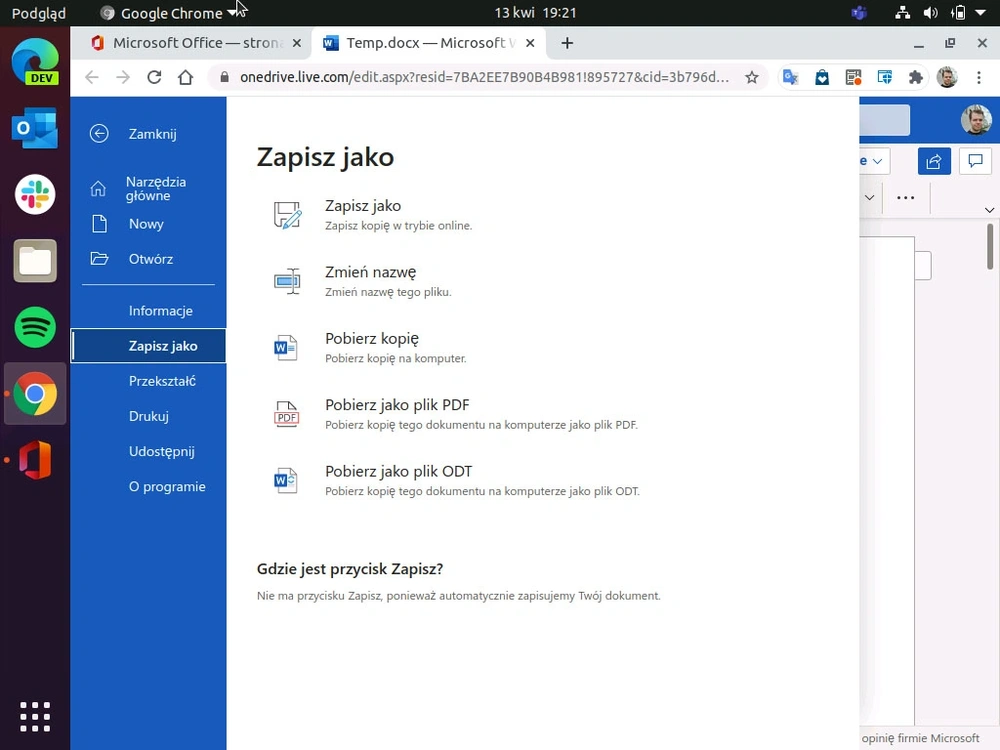The height and width of the screenshot is (750, 1000).
Task: Expand the Word mode dropdown chevron
Action: (x=878, y=161)
